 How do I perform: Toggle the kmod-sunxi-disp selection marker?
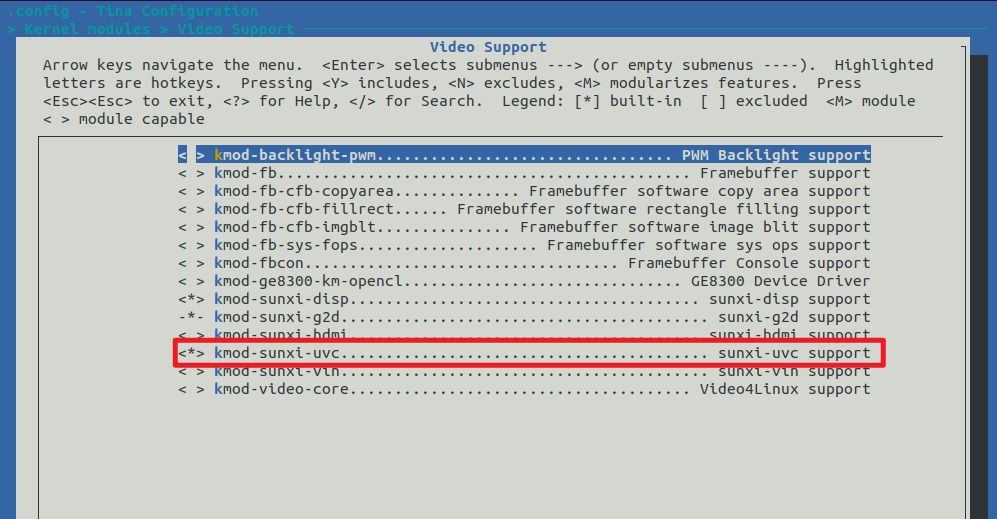tap(191, 299)
